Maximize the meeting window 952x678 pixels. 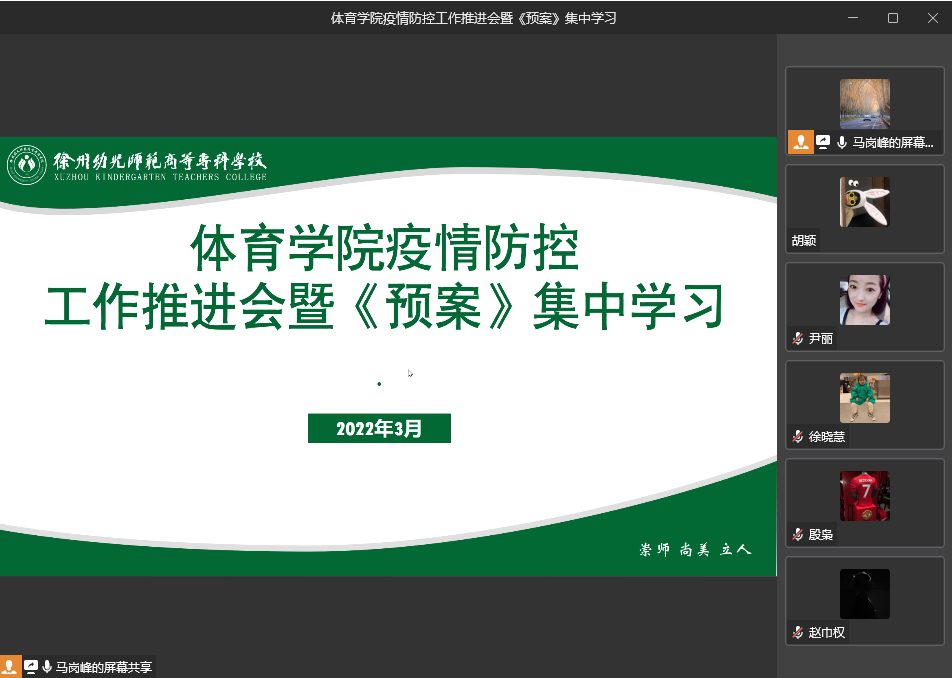(x=893, y=18)
